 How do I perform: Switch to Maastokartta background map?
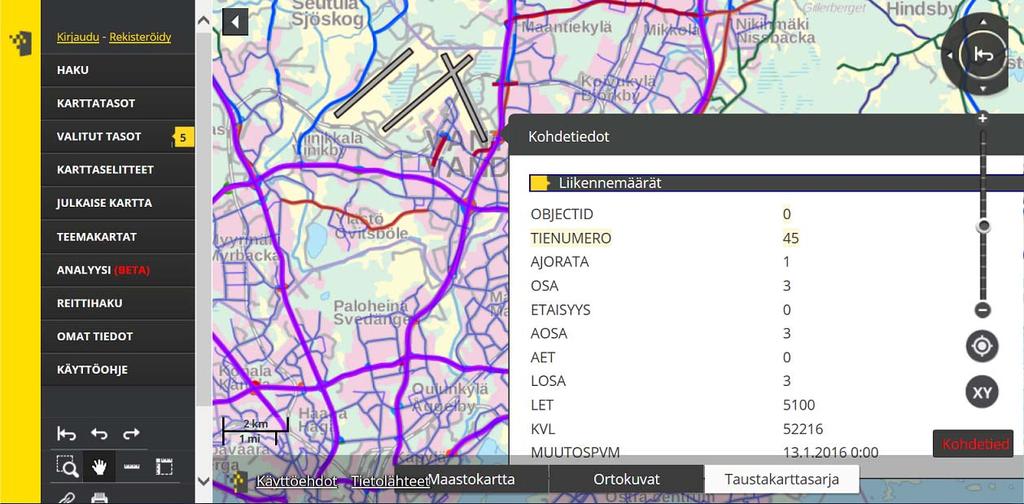tap(471, 479)
